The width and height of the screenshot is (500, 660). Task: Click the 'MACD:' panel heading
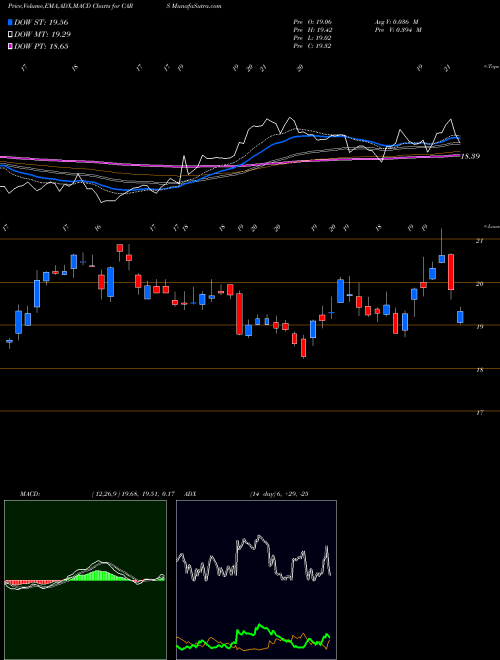(30, 494)
